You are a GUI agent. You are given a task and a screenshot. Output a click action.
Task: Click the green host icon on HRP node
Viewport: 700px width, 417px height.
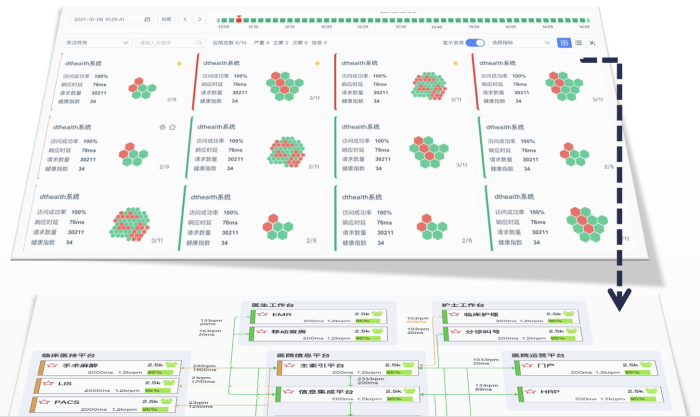click(651, 391)
